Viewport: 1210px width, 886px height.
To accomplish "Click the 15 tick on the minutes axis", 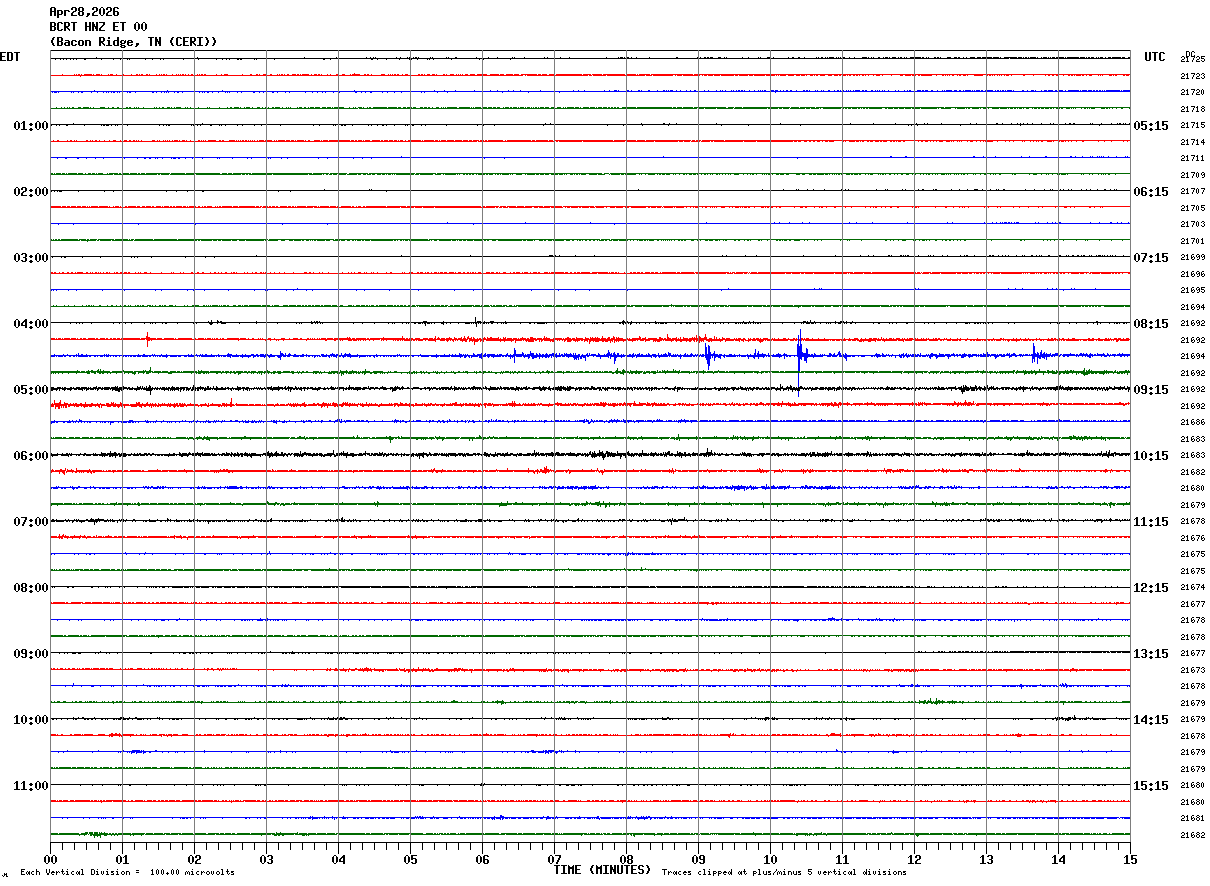I will [x=1130, y=859].
